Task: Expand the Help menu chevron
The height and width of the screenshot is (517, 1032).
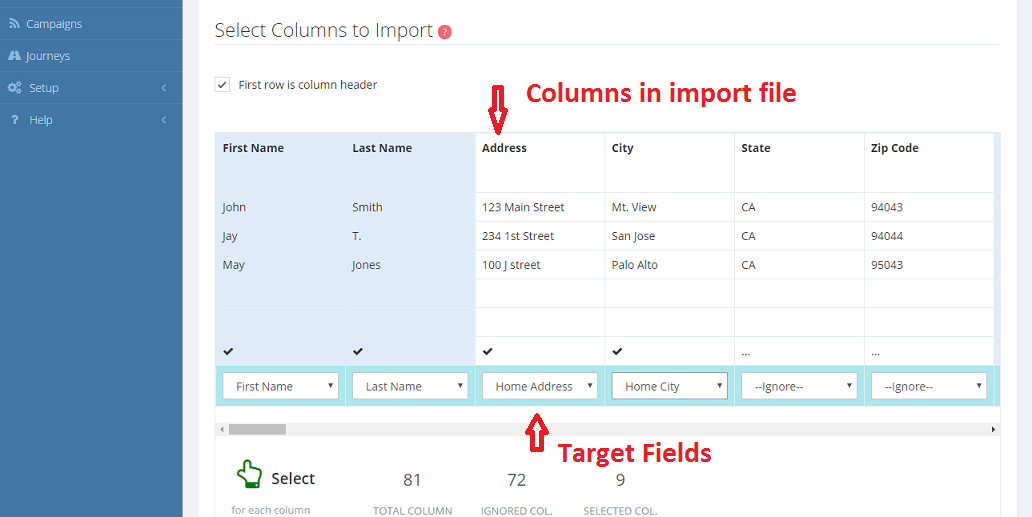Action: tap(163, 120)
